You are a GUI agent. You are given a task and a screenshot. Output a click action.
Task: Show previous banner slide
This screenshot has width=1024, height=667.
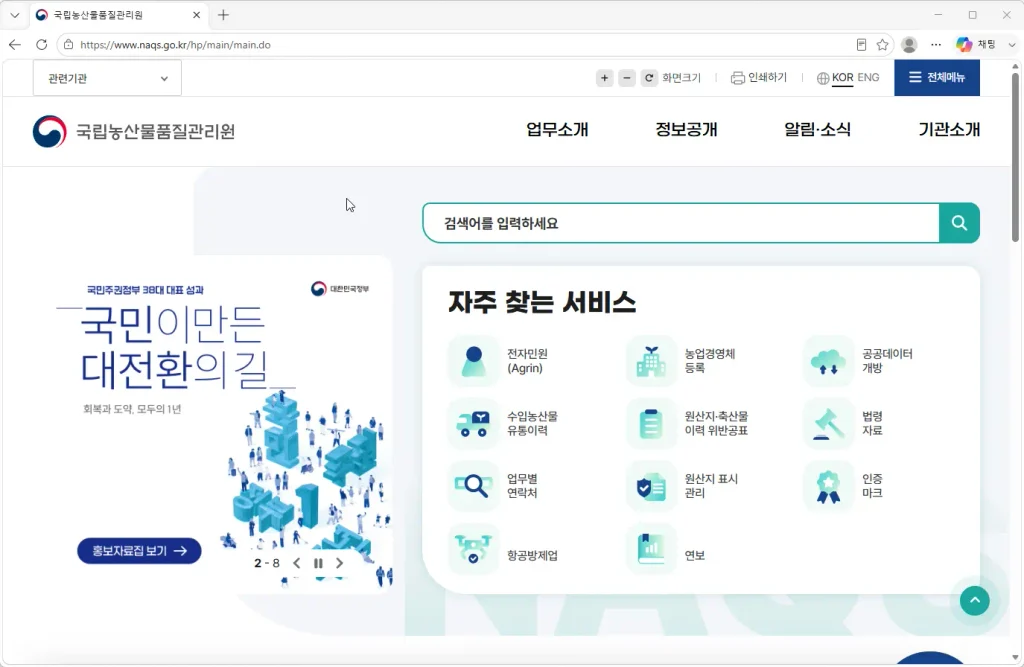(296, 563)
